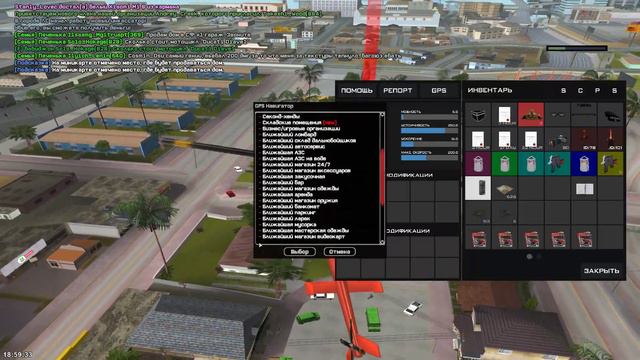Select 'Секонд-хенды' in GPS list
640x360 pixels.
tap(281, 116)
